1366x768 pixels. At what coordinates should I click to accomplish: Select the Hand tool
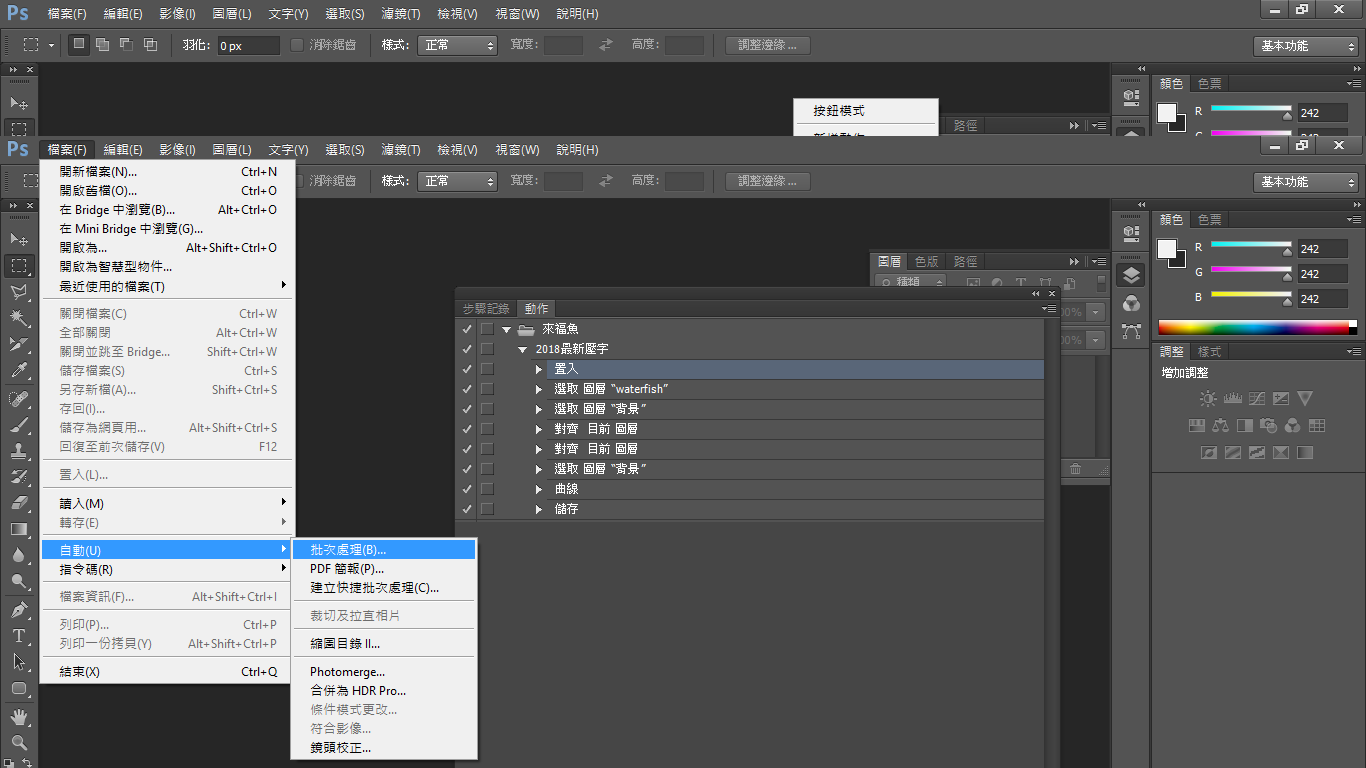click(19, 716)
